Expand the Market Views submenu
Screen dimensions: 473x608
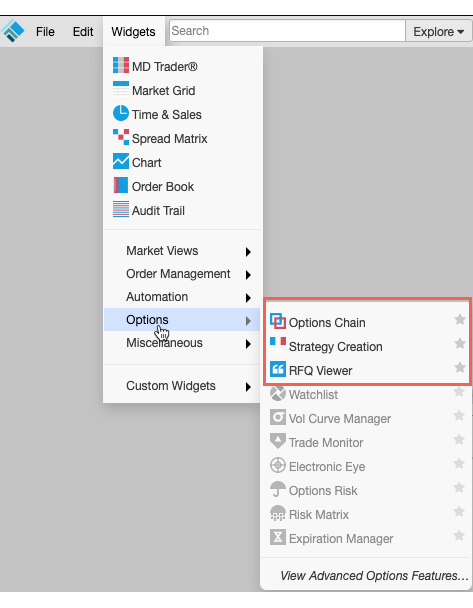point(182,251)
